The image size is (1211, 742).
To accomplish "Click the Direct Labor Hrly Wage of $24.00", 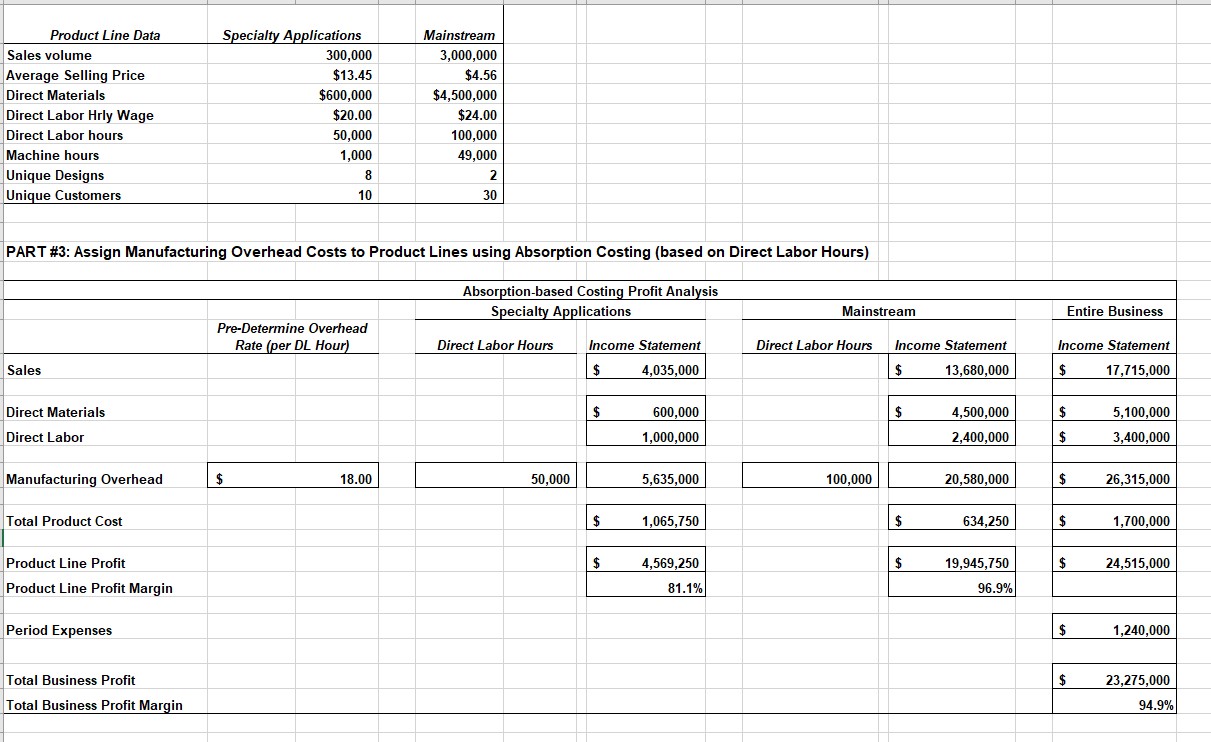I will [x=470, y=115].
